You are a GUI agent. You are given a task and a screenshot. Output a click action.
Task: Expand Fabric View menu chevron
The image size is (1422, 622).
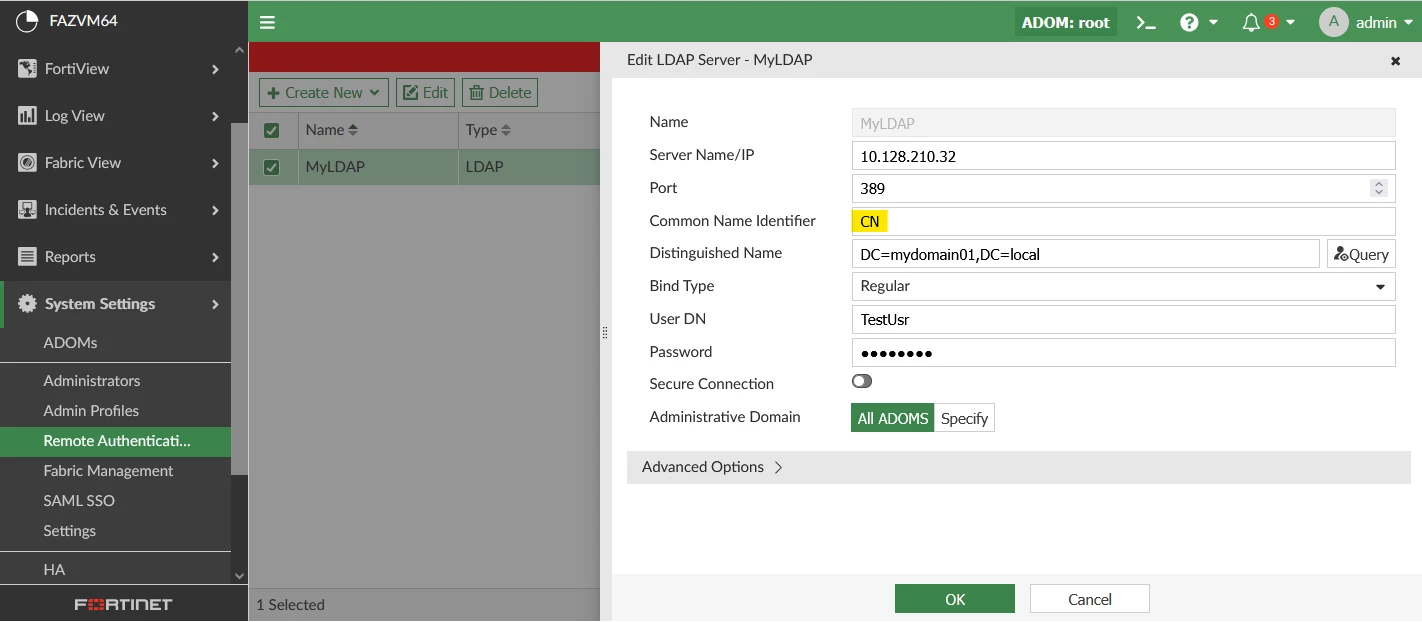215,163
